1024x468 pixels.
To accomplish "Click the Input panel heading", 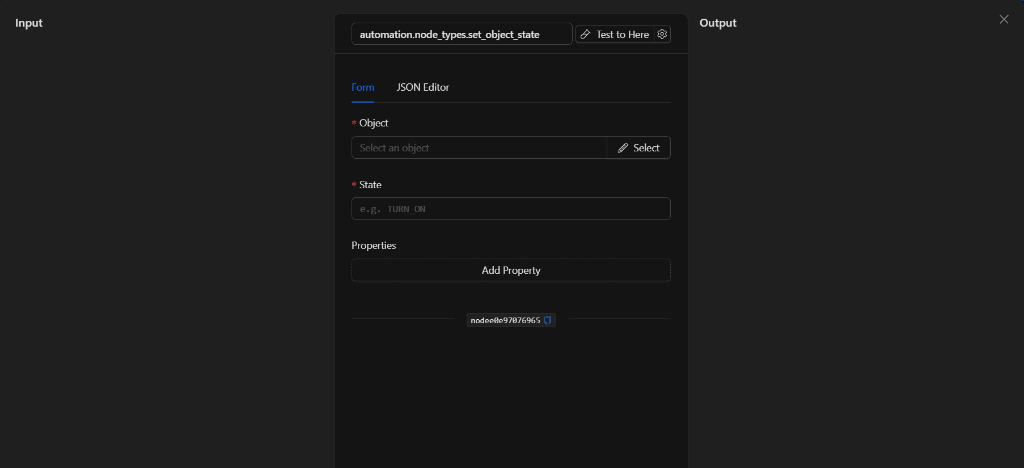I will pos(29,23).
